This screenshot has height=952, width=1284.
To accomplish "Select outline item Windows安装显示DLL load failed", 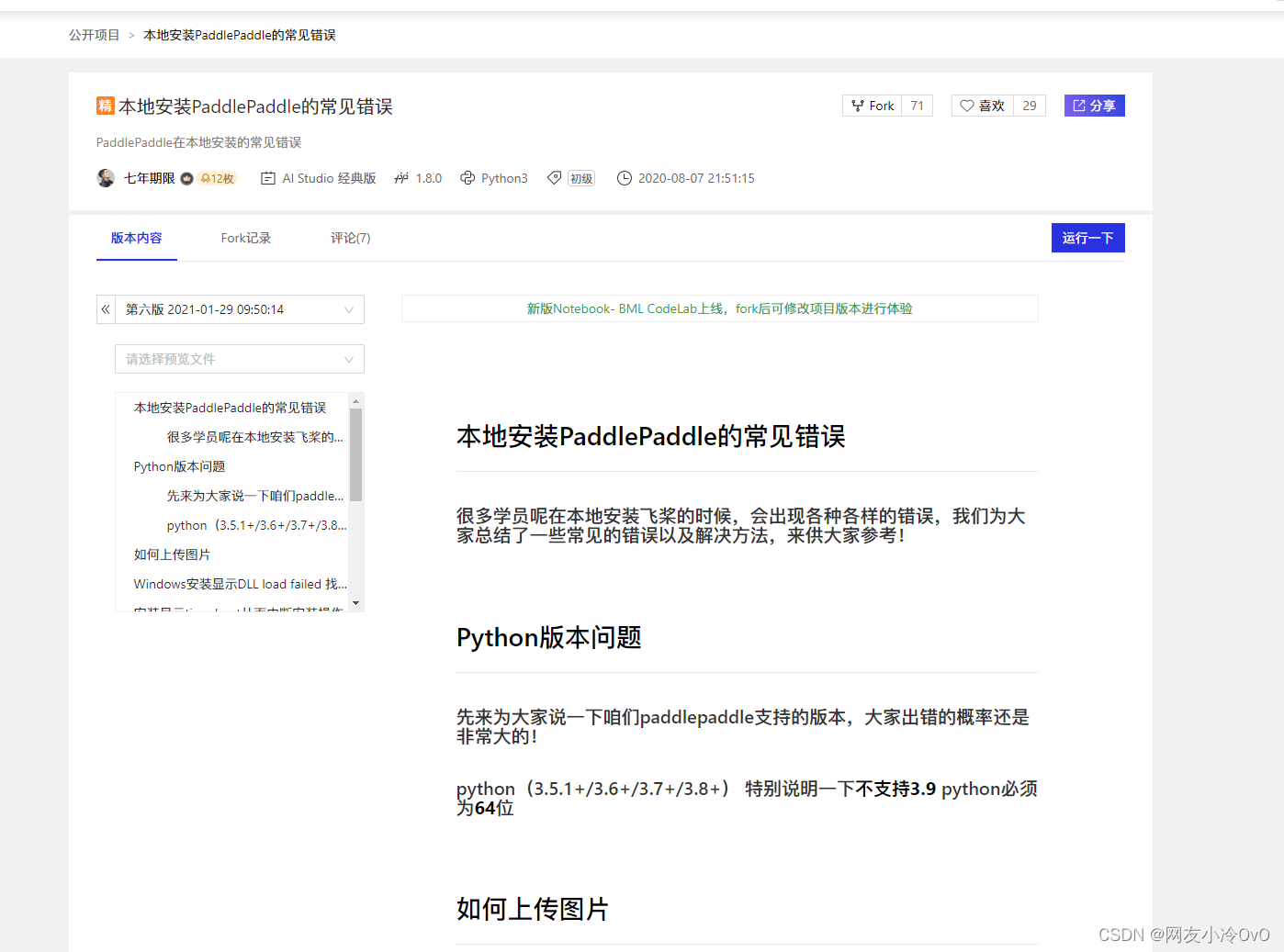I will click(241, 584).
